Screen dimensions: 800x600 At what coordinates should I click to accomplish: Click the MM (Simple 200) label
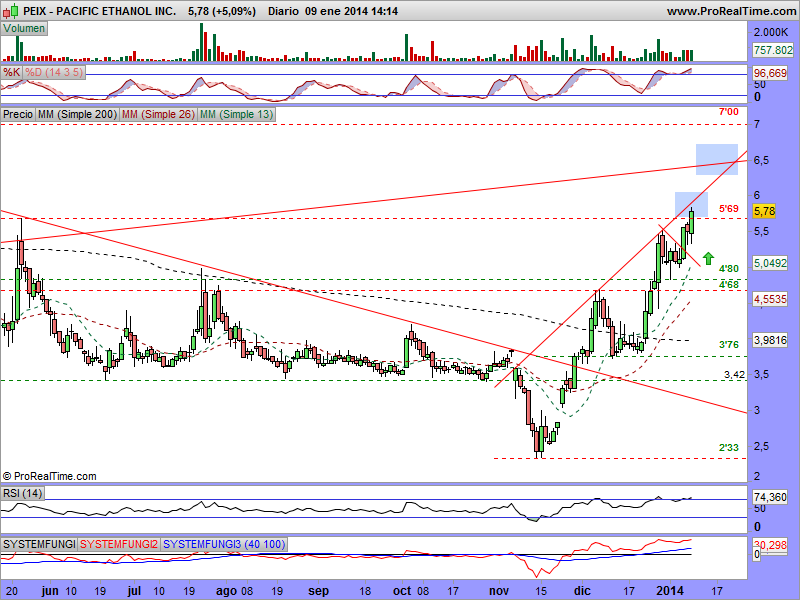[77, 114]
